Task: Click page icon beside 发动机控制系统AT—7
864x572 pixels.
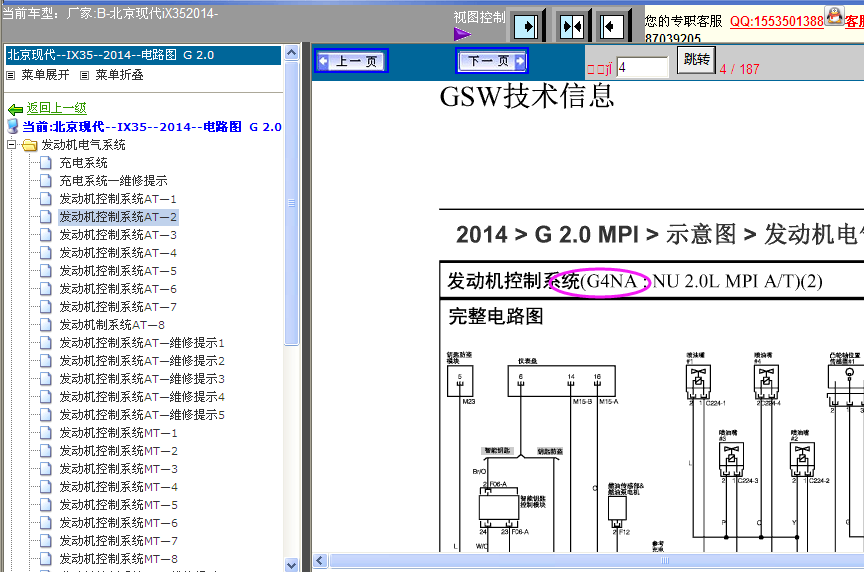Action: pyautogui.click(x=46, y=306)
